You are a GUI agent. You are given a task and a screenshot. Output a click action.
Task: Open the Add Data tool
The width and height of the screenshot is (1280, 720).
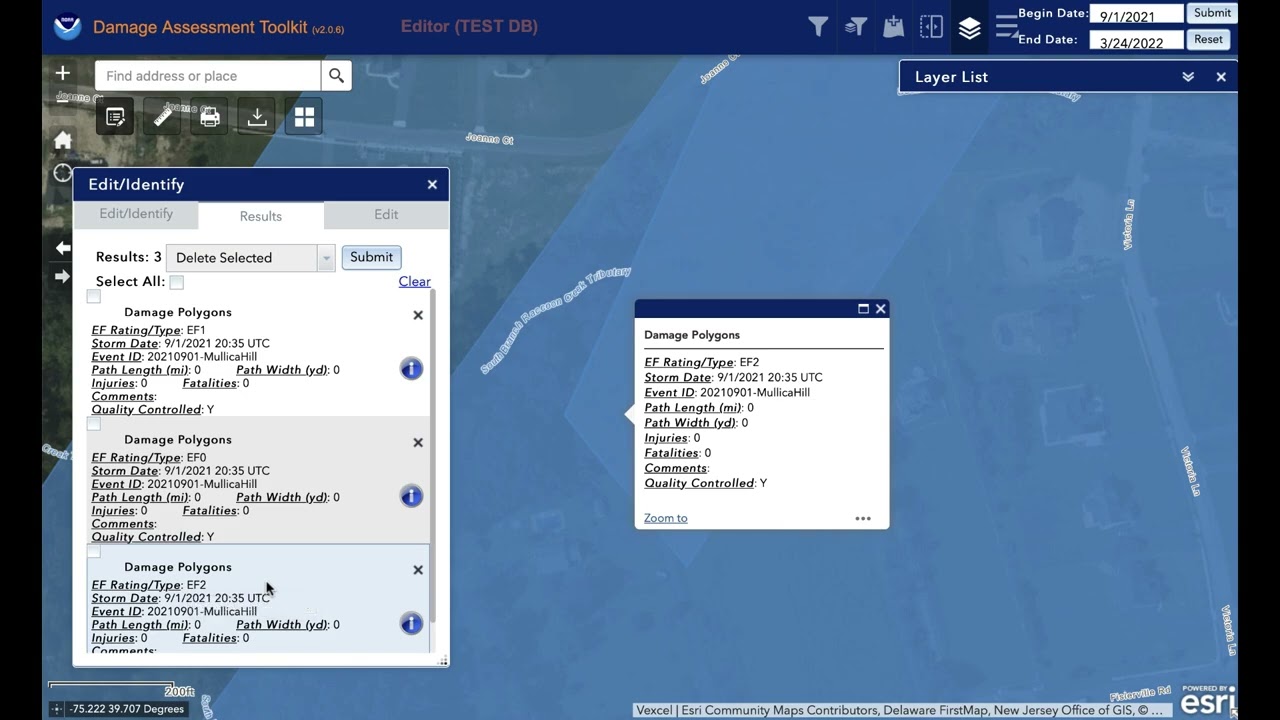pyautogui.click(x=893, y=27)
